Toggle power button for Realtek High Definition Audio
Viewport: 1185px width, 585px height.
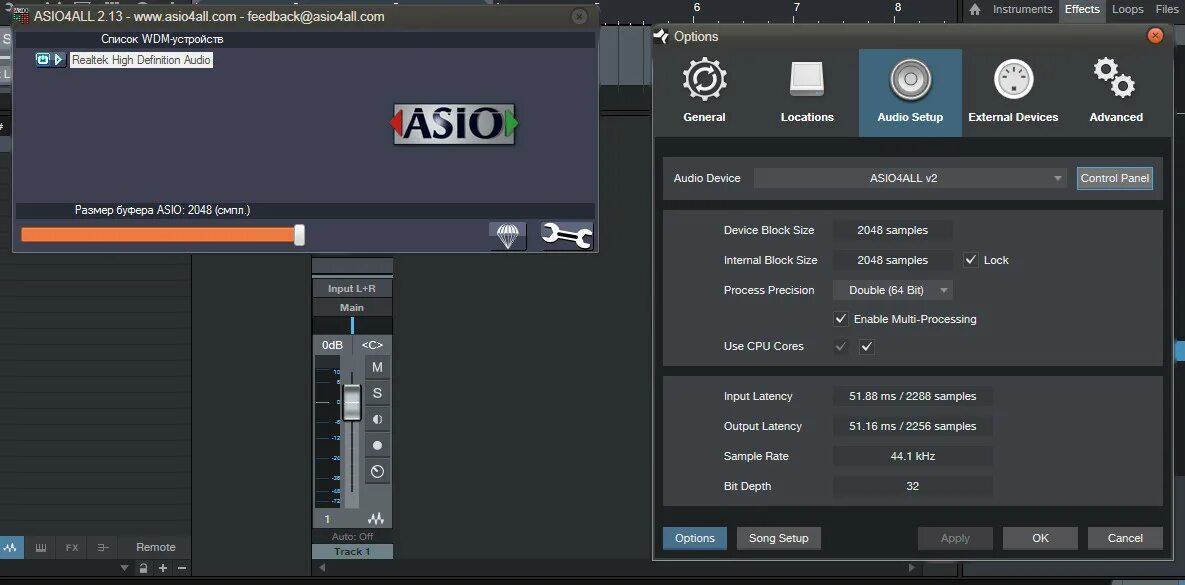[43, 60]
